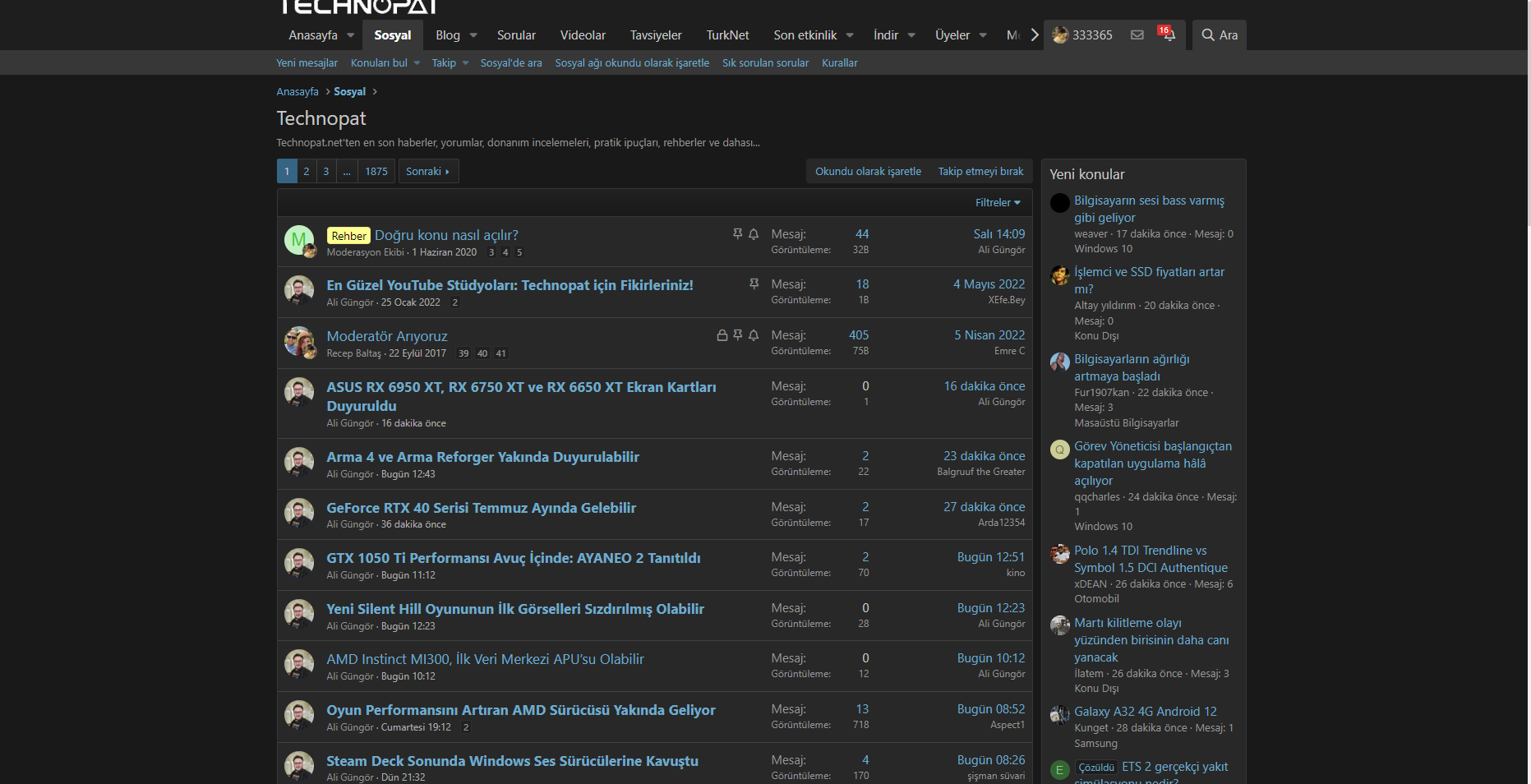Go to the Sonraki page
Viewport: 1531px width, 784px height.
coord(428,172)
